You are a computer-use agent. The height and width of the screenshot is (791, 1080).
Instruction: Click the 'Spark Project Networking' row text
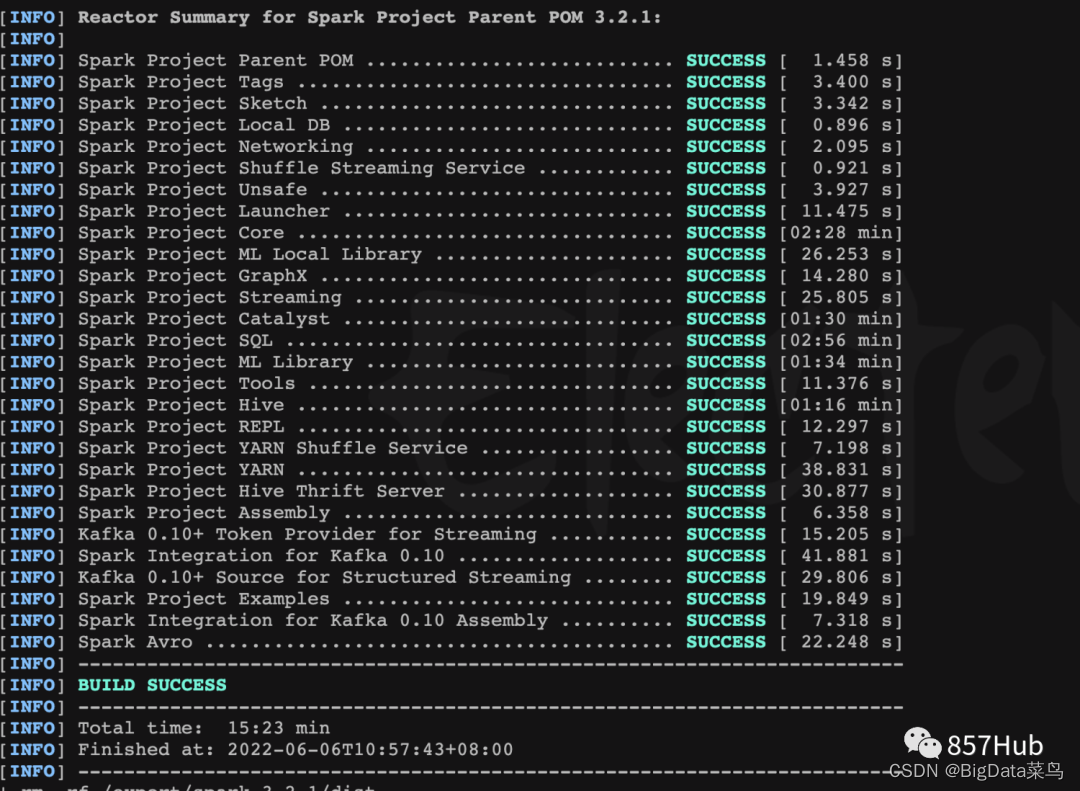click(x=216, y=147)
